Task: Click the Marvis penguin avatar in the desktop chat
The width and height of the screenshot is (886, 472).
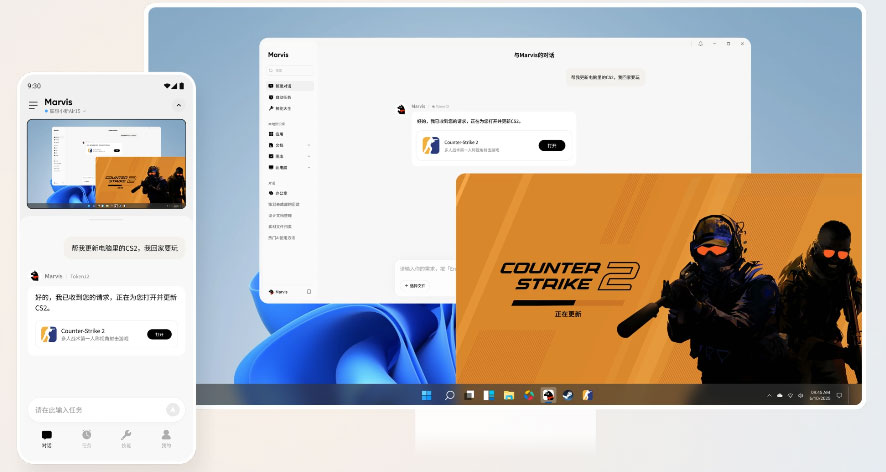Action: tap(401, 109)
